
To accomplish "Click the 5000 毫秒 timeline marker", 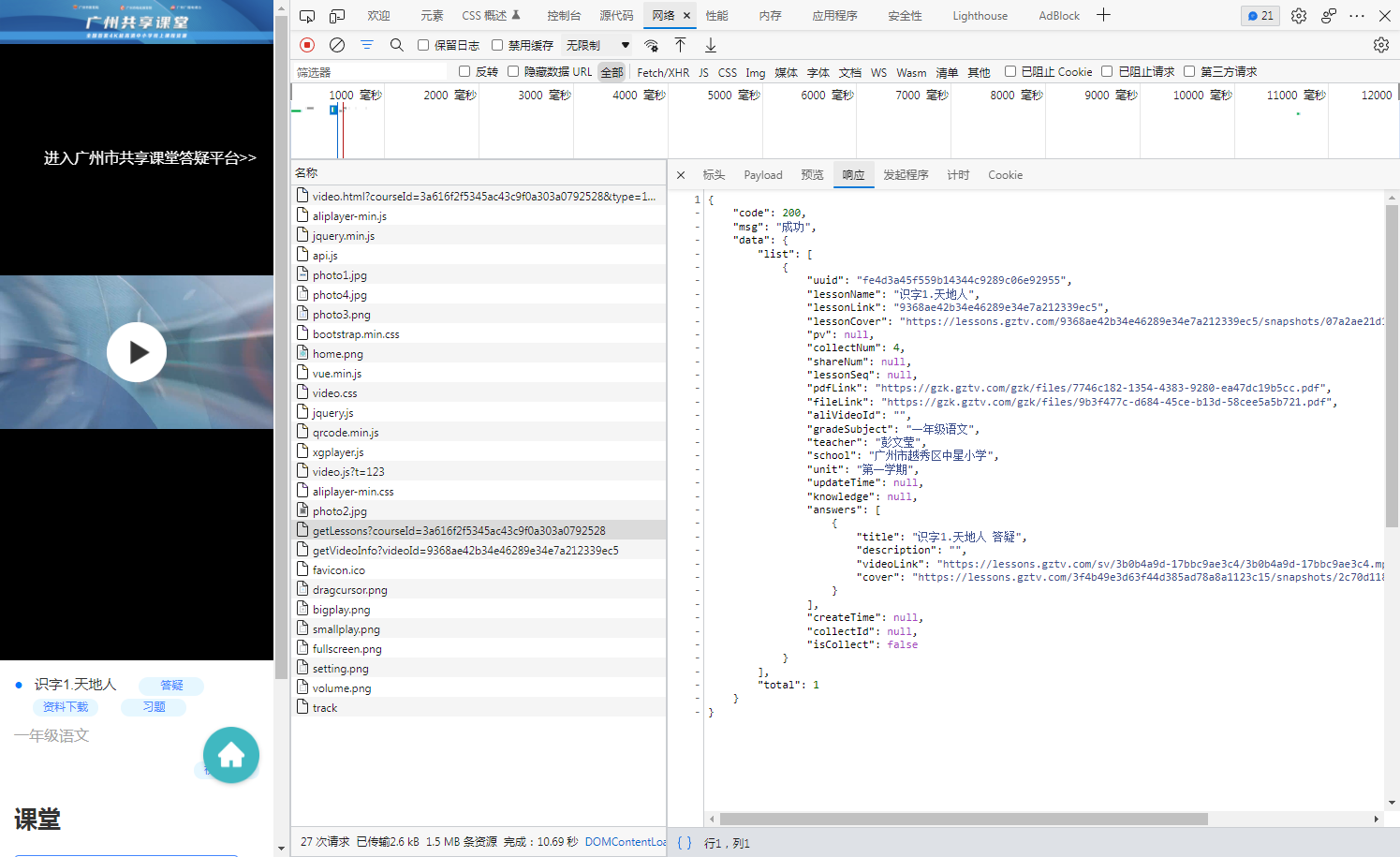I will click(733, 95).
